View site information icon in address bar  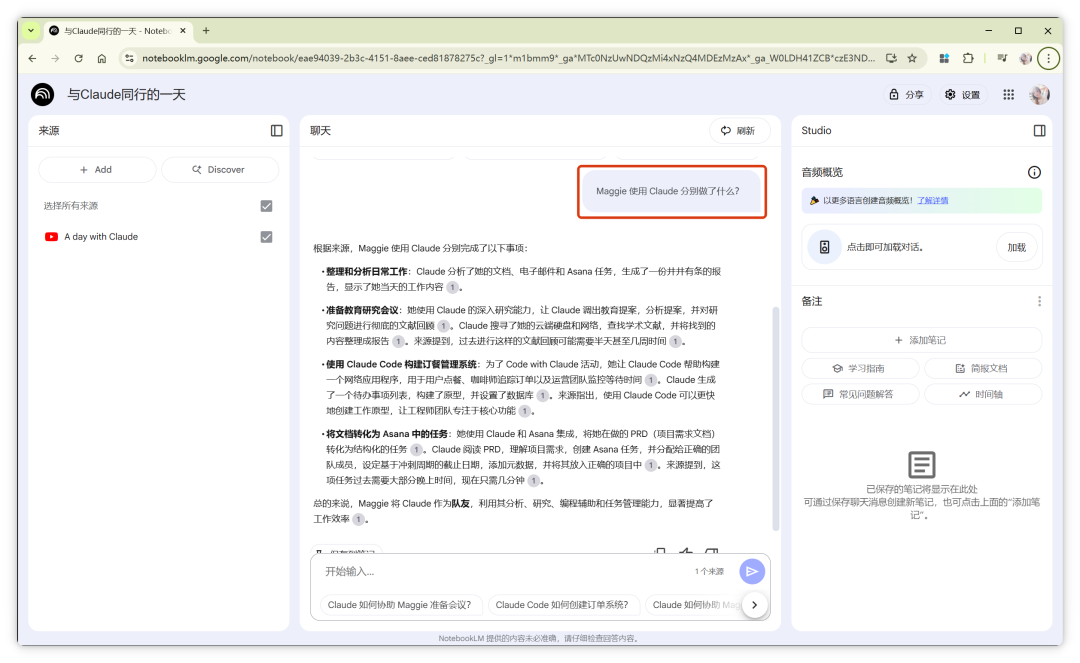[129, 59]
